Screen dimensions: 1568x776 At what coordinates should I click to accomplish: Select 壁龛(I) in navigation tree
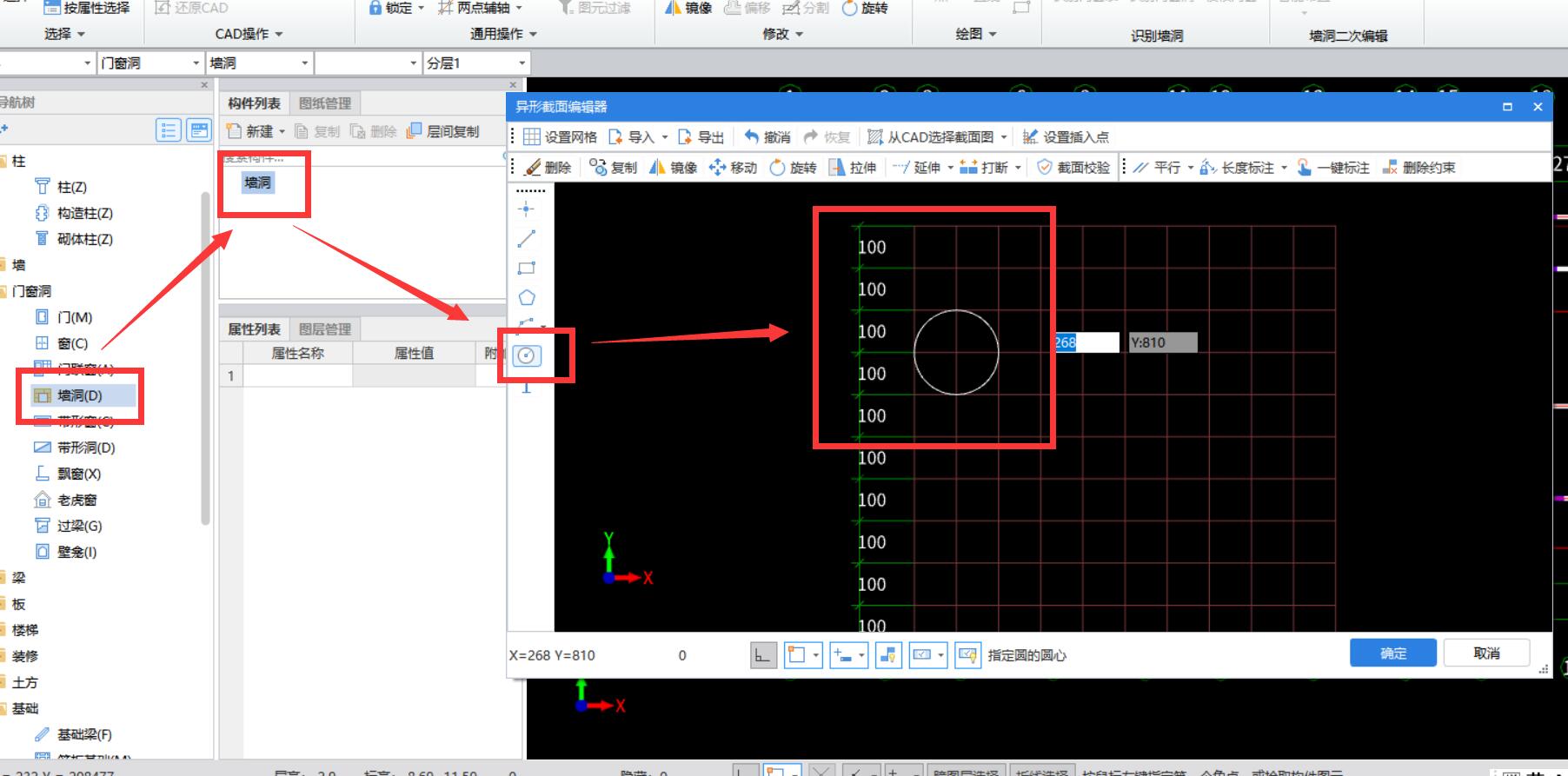click(x=77, y=552)
